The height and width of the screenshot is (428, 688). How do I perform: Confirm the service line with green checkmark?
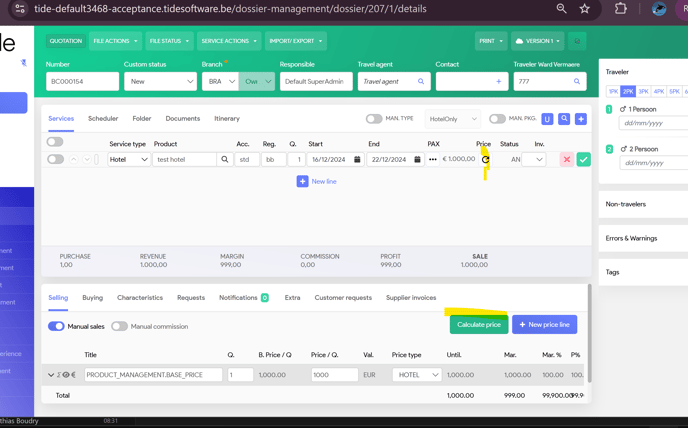point(583,159)
